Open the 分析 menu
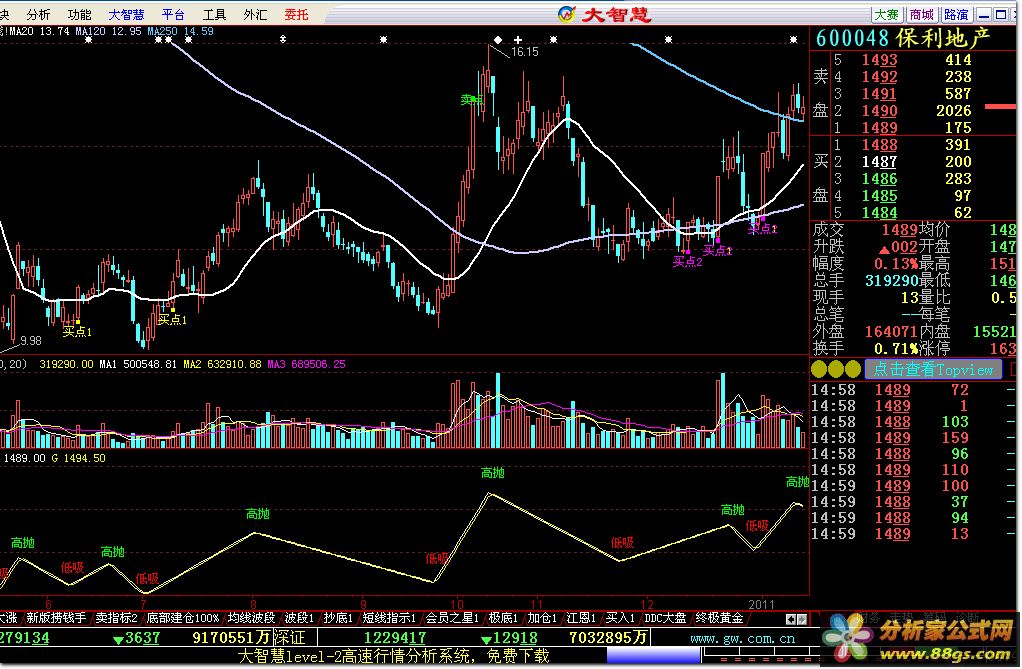The height and width of the screenshot is (669, 1022). tap(38, 14)
